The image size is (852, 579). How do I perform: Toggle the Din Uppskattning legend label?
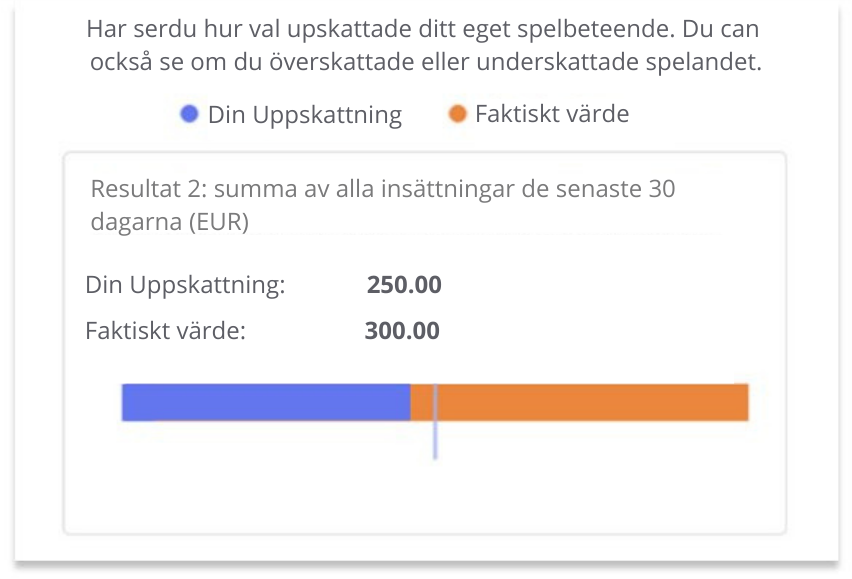click(305, 115)
